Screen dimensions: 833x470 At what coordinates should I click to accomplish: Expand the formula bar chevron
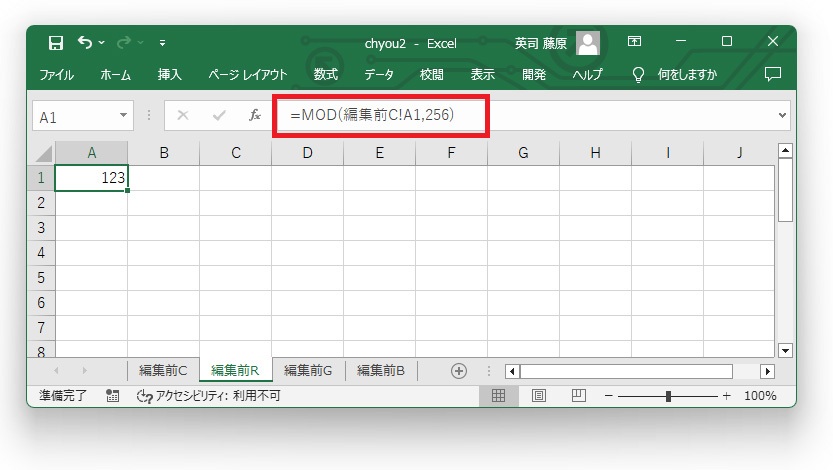point(782,116)
